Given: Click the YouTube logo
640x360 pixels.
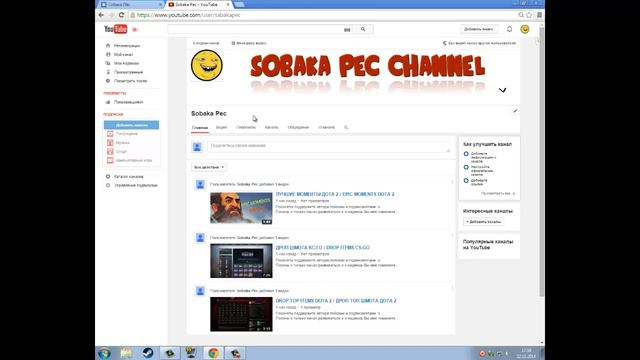Looking at the screenshot, I should click(x=116, y=29).
